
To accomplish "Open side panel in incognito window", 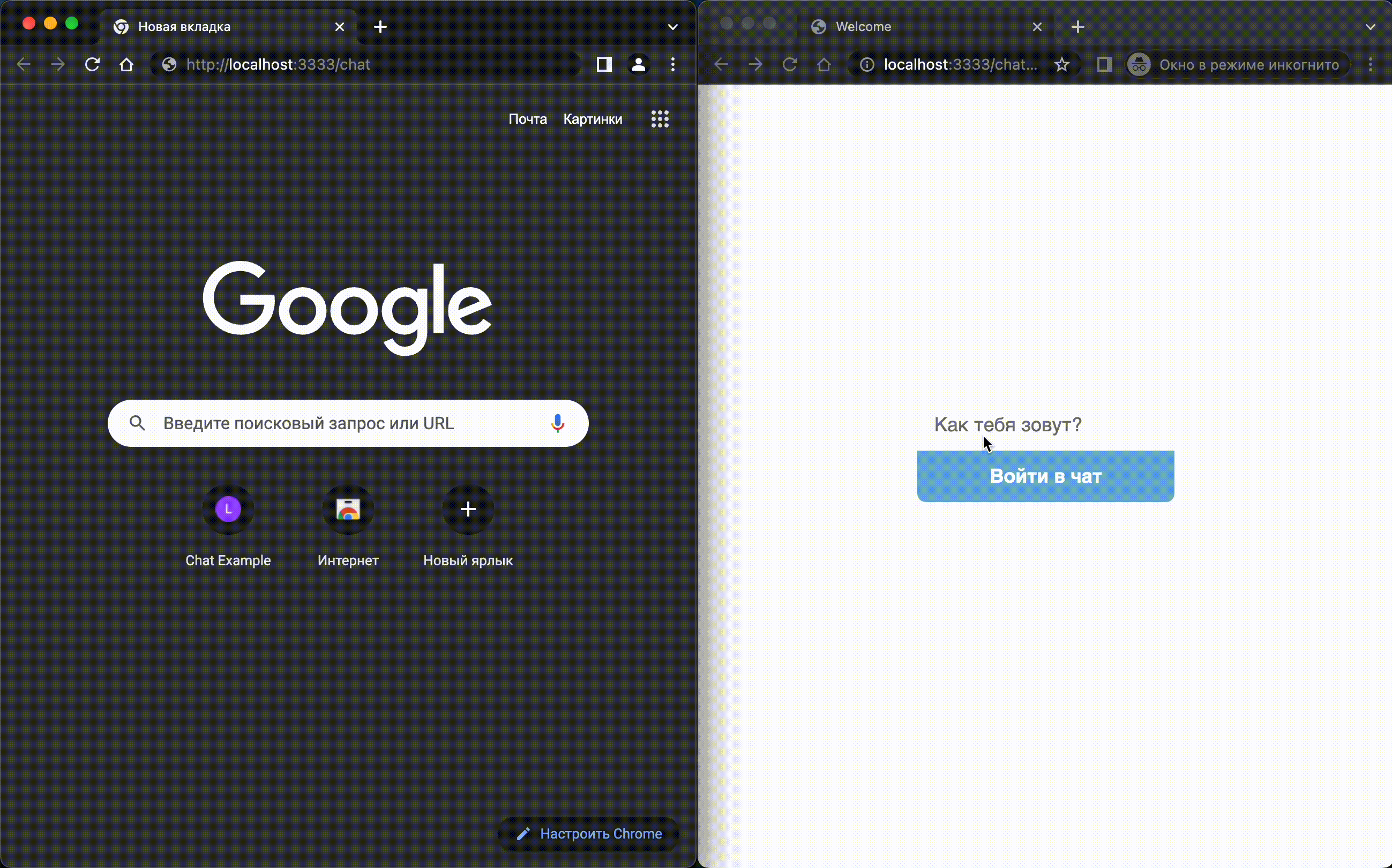I will [x=1104, y=64].
